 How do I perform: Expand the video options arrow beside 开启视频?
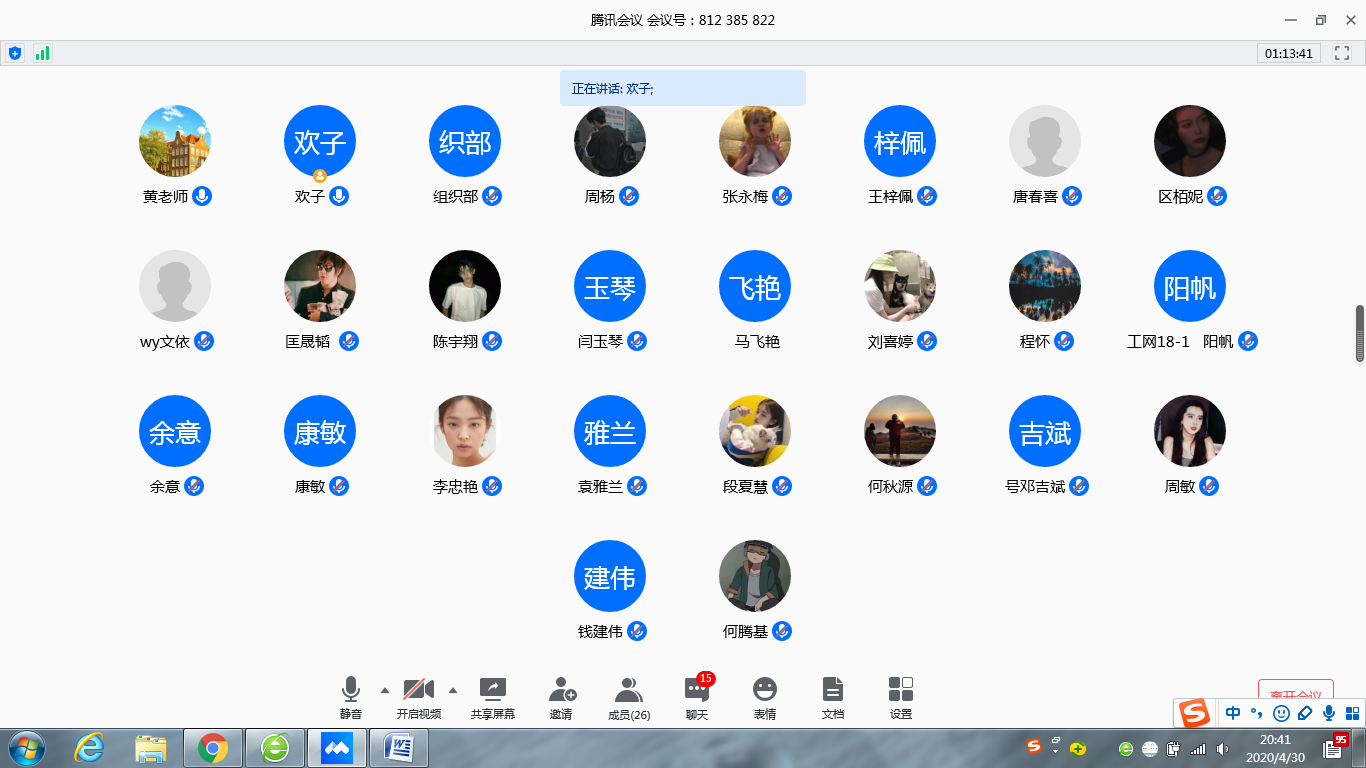[453, 690]
